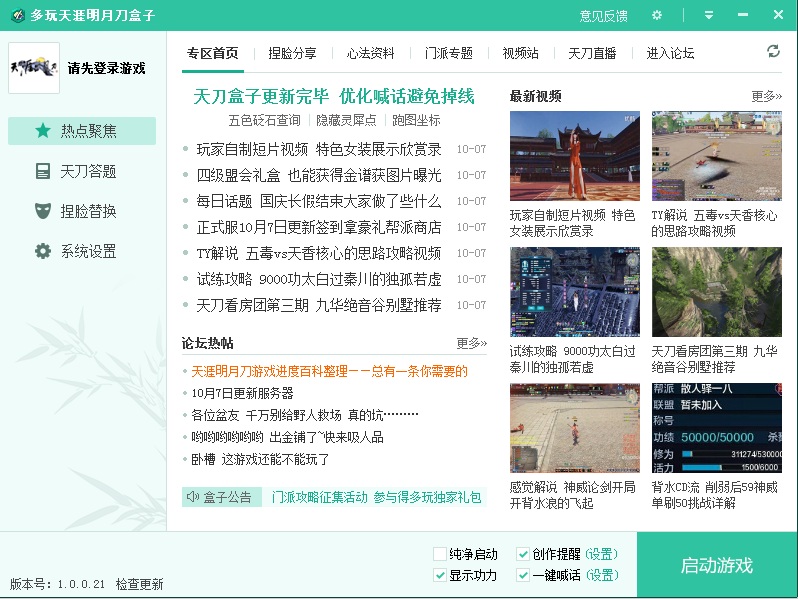This screenshot has height=599, width=798.
Task: Open news 天刀看房团第三期 九华绝音谷别墅推荐
Action: point(319,305)
